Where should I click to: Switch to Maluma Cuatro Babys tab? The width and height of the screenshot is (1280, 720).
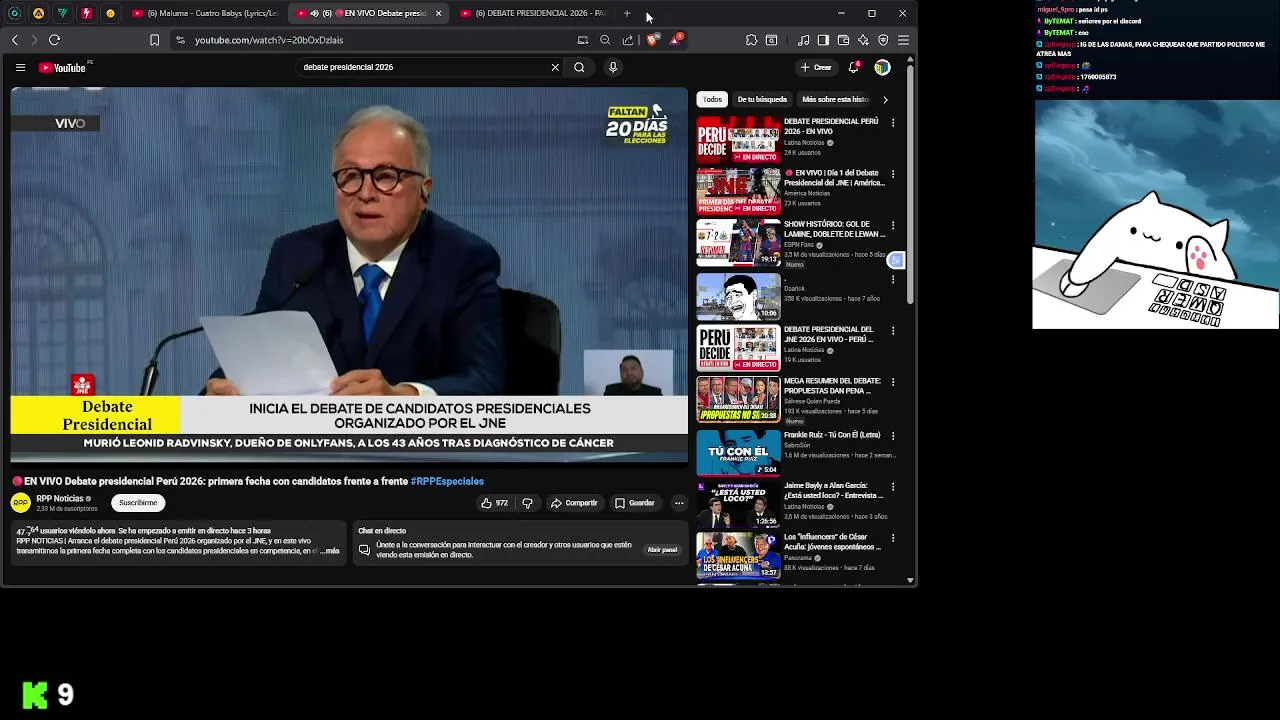coord(204,13)
